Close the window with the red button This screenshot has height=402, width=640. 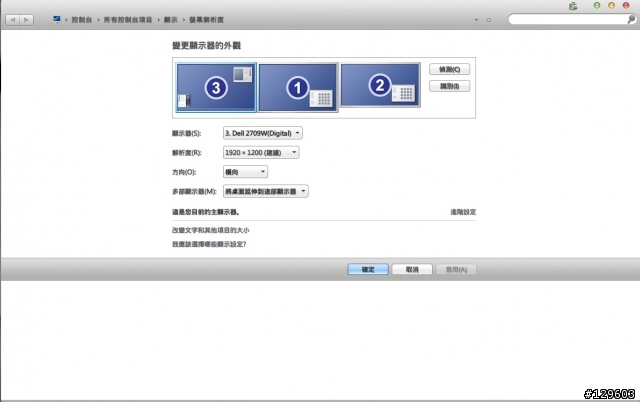point(626,5)
